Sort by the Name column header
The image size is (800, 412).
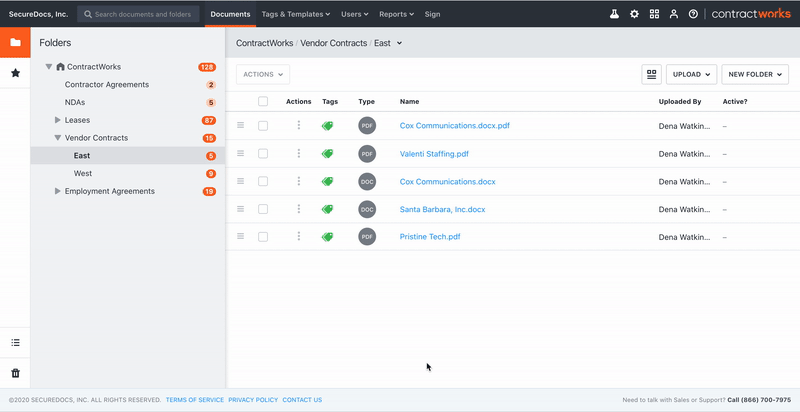409,101
